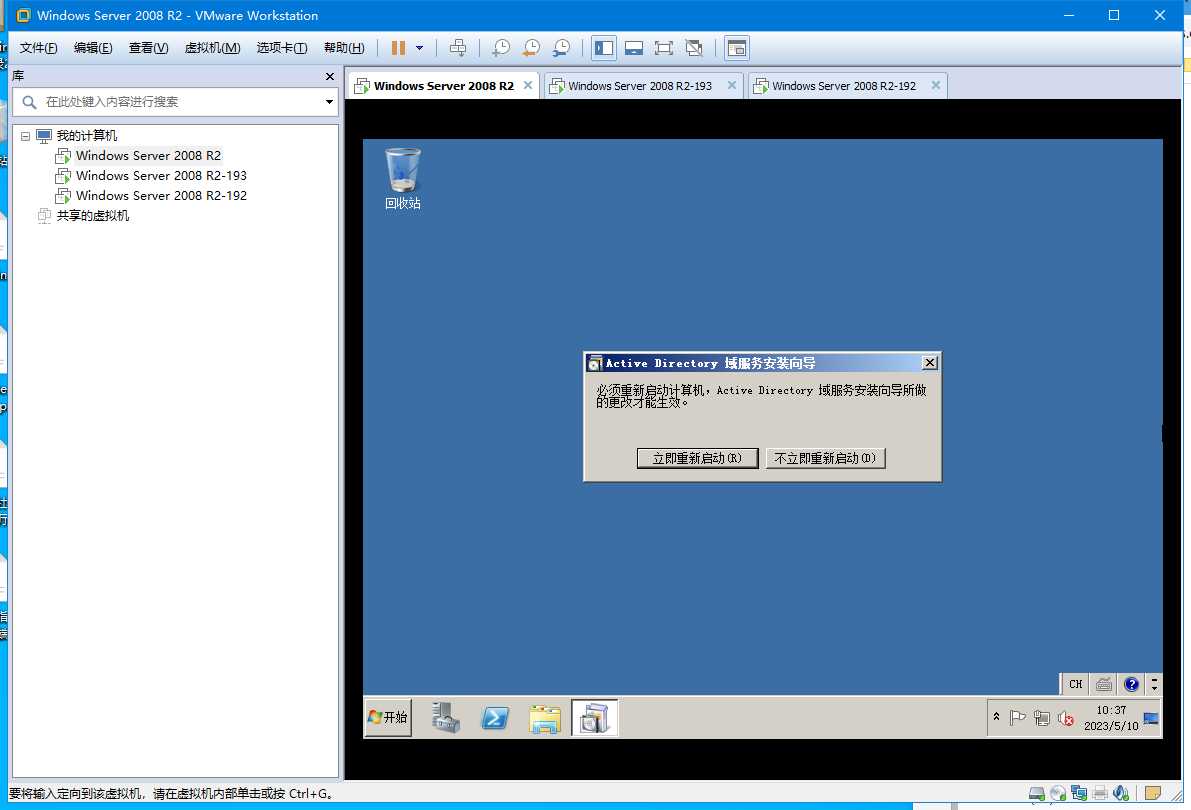This screenshot has width=1191, height=810.
Task: Pause the virtual machine using toolbar button
Action: [x=398, y=48]
